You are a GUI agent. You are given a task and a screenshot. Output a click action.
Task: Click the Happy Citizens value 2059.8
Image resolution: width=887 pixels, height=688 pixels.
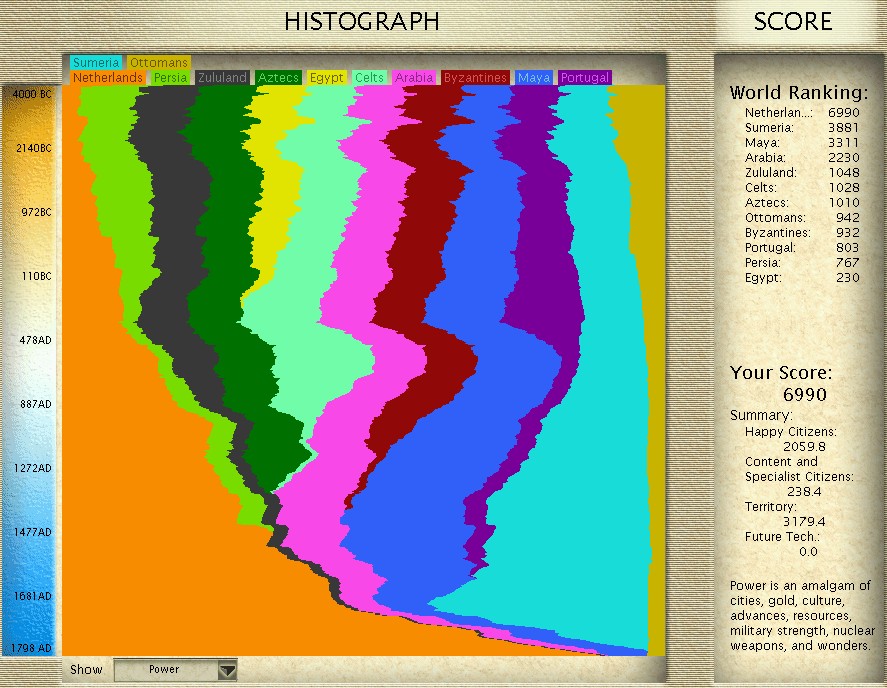pos(804,446)
